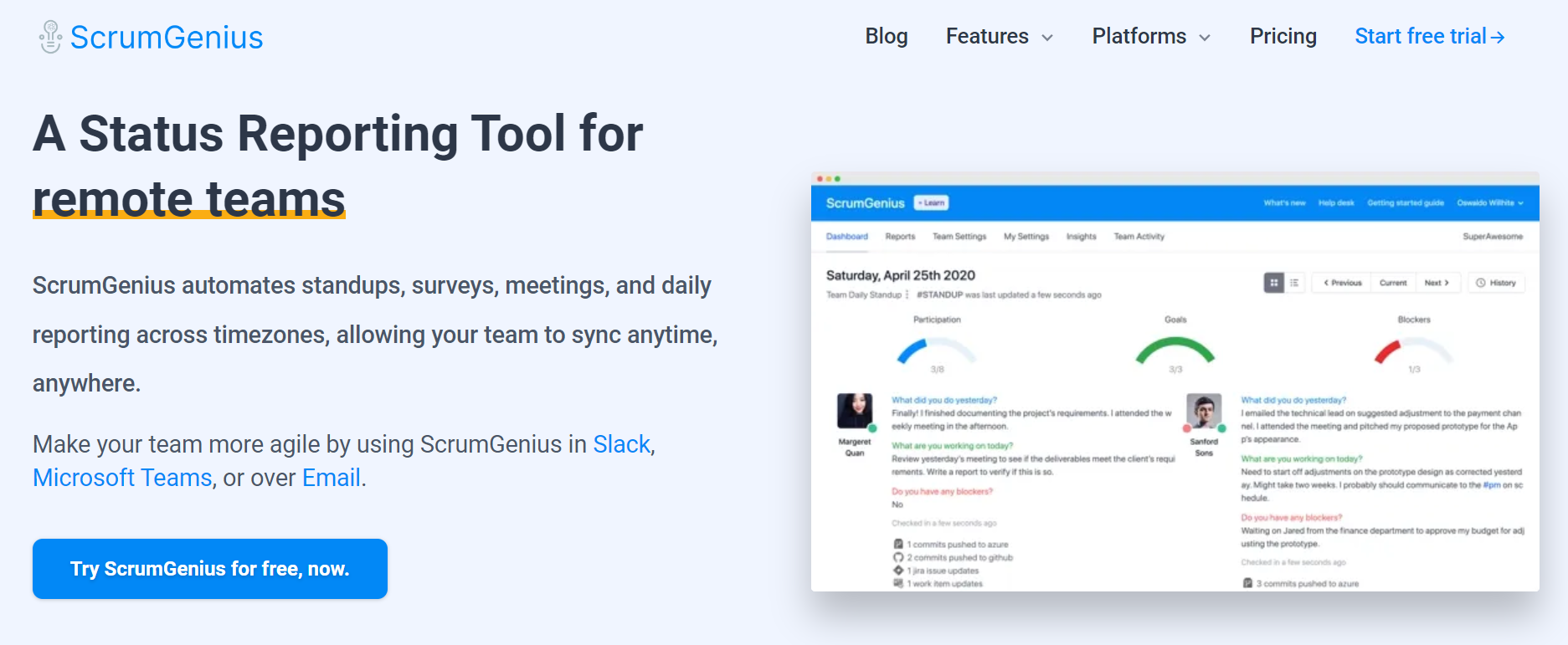
Task: Click 3 commits pushed to azure icon
Action: click(x=1247, y=583)
